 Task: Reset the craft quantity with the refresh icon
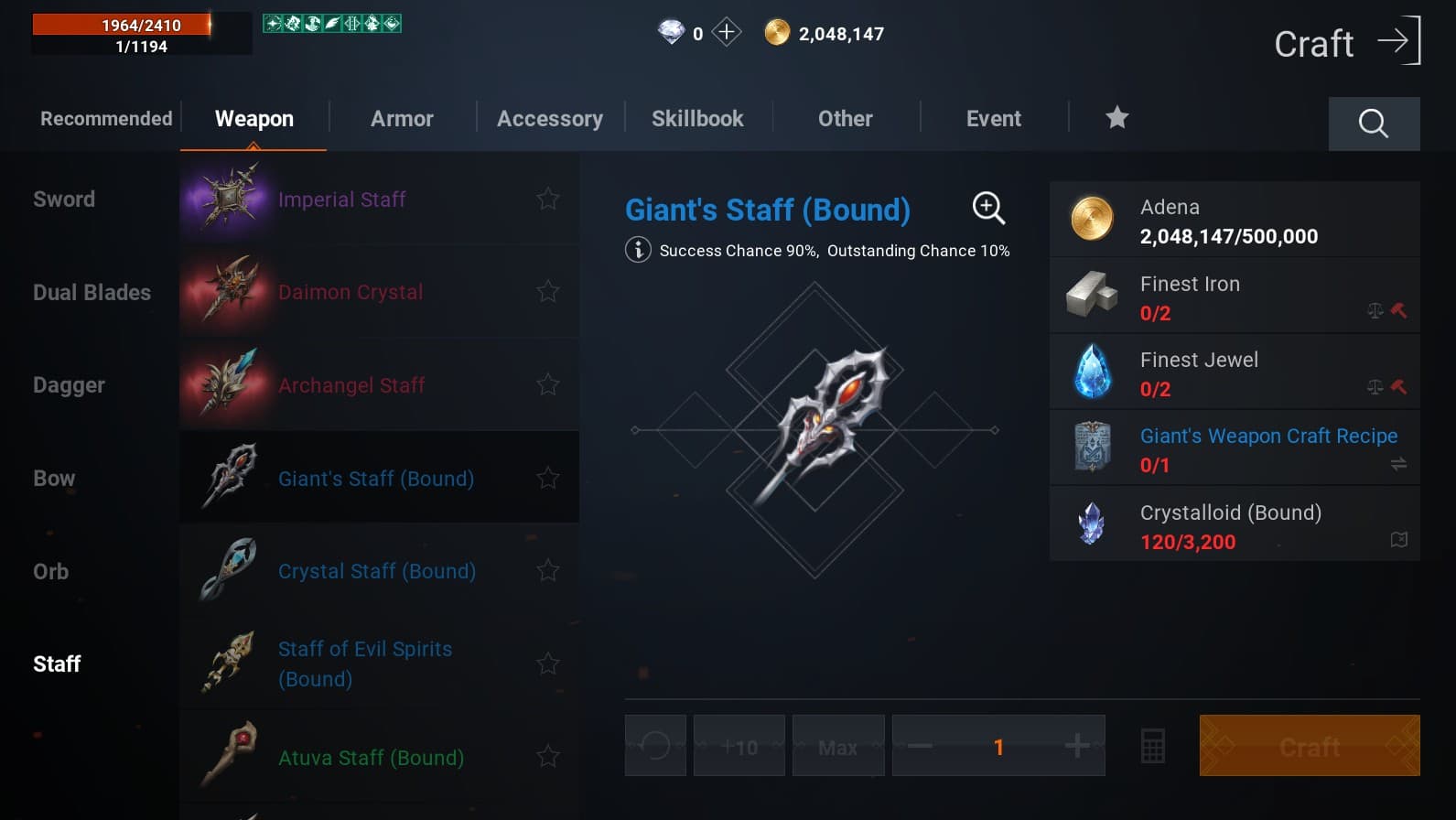655,746
